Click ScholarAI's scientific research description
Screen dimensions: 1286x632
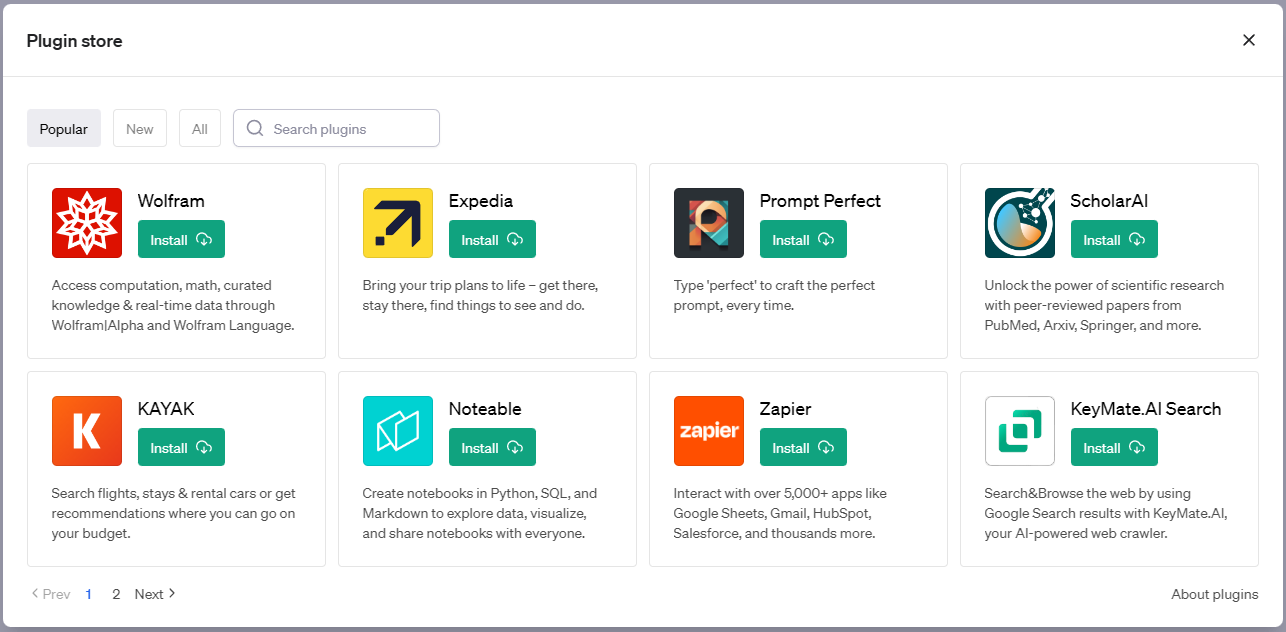(1104, 305)
